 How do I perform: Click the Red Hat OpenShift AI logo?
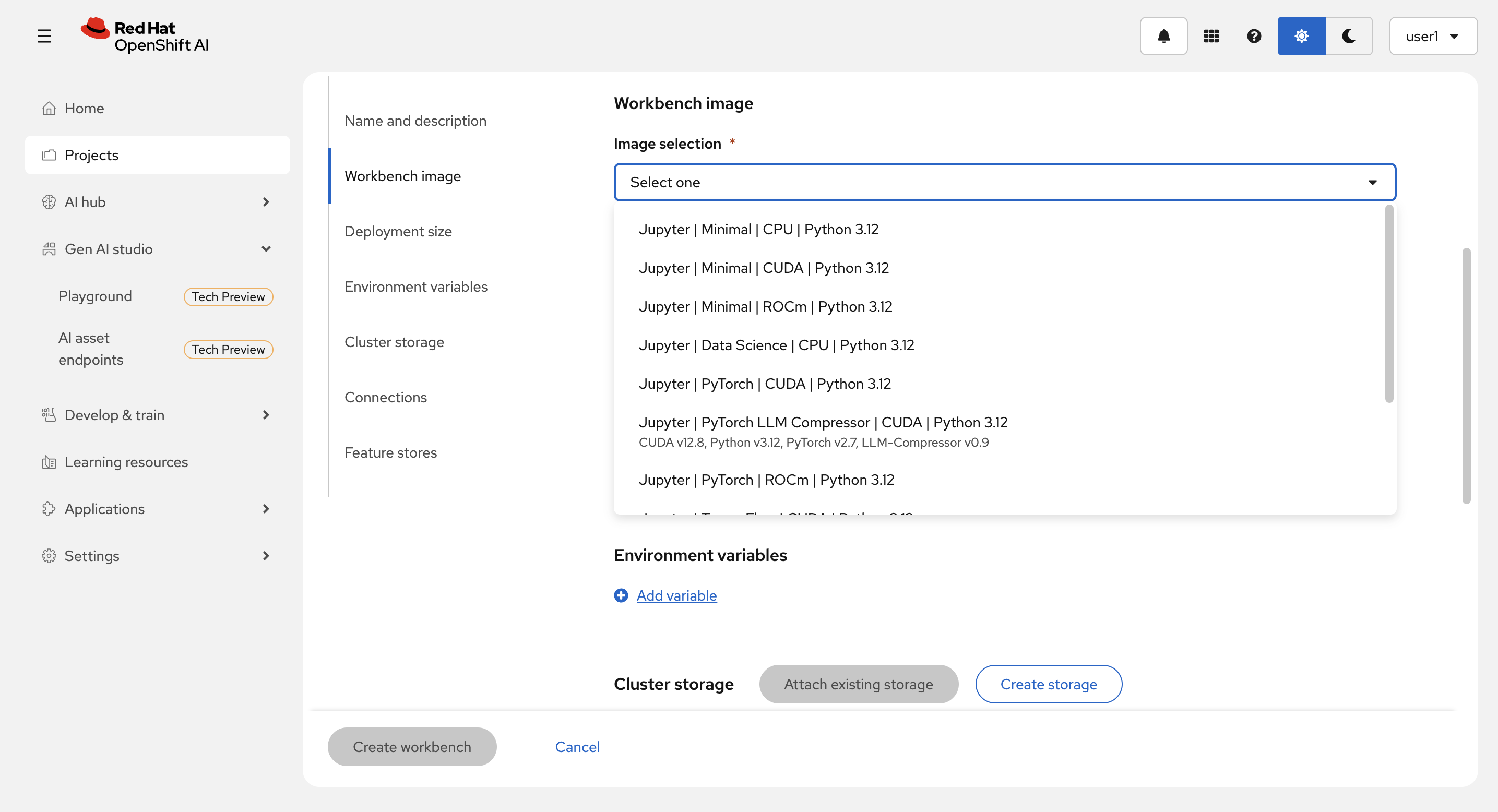tap(146, 36)
